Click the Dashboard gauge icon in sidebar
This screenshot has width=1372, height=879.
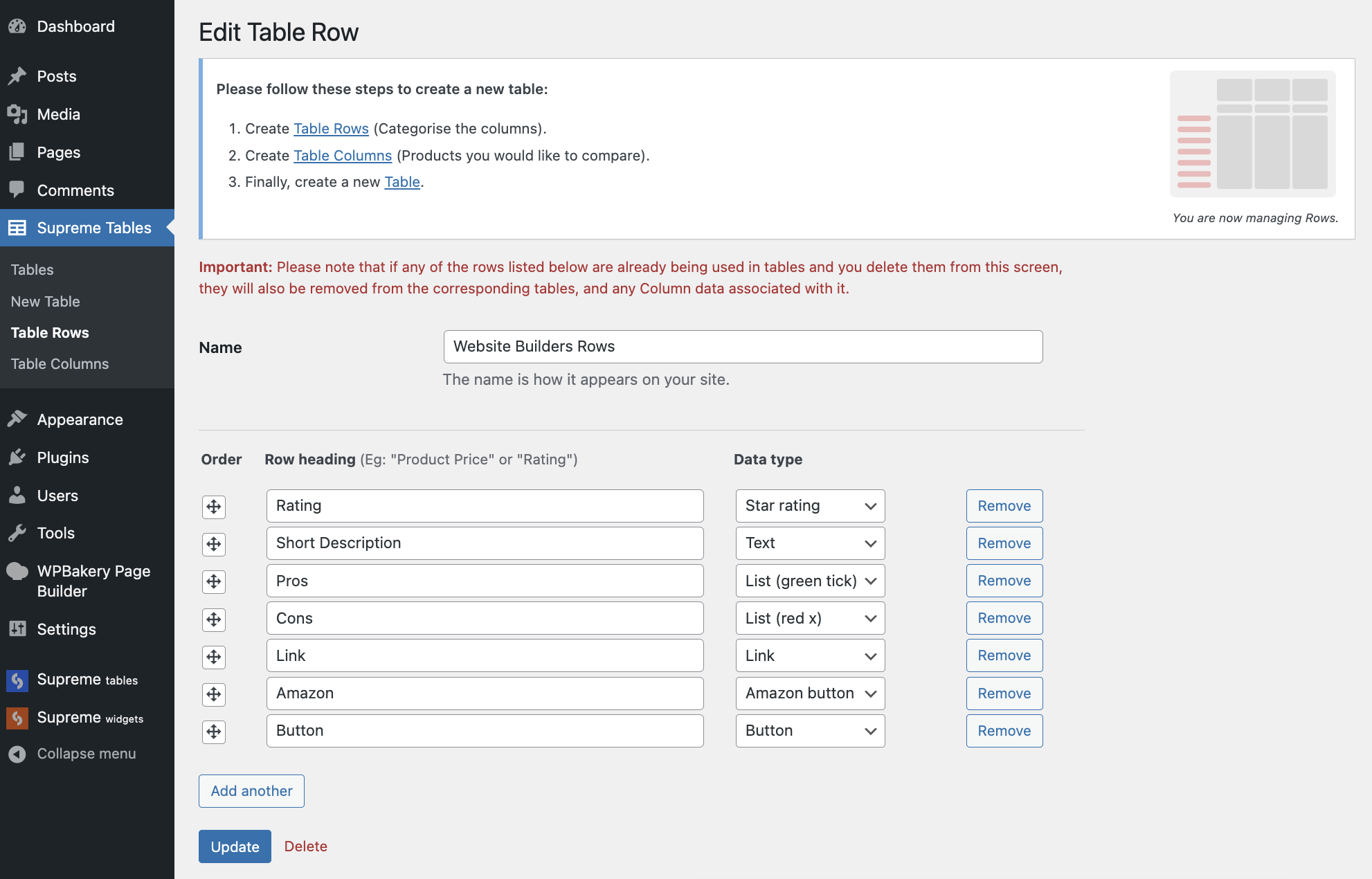tap(17, 26)
